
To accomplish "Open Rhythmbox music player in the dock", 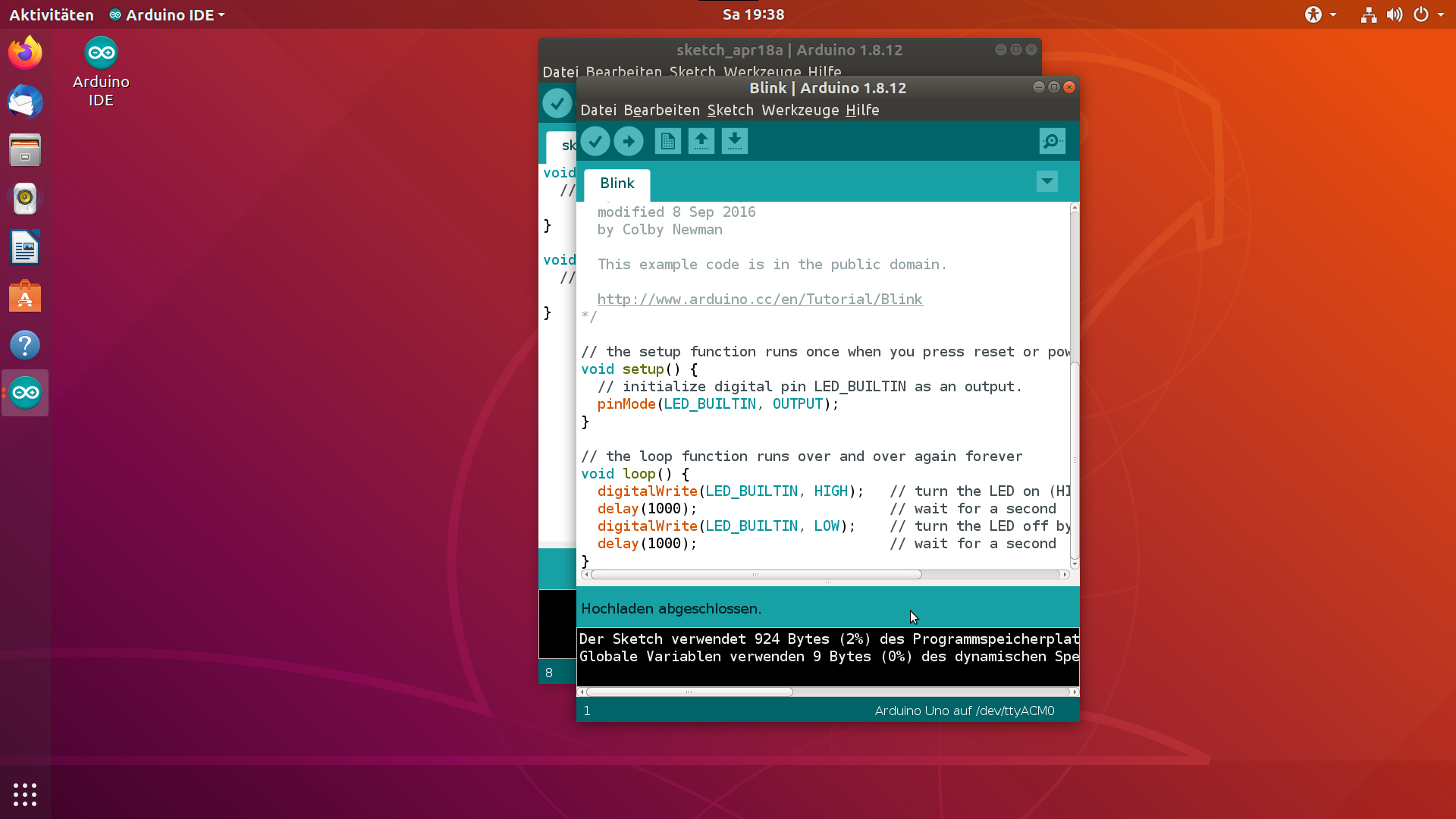I will 25,199.
